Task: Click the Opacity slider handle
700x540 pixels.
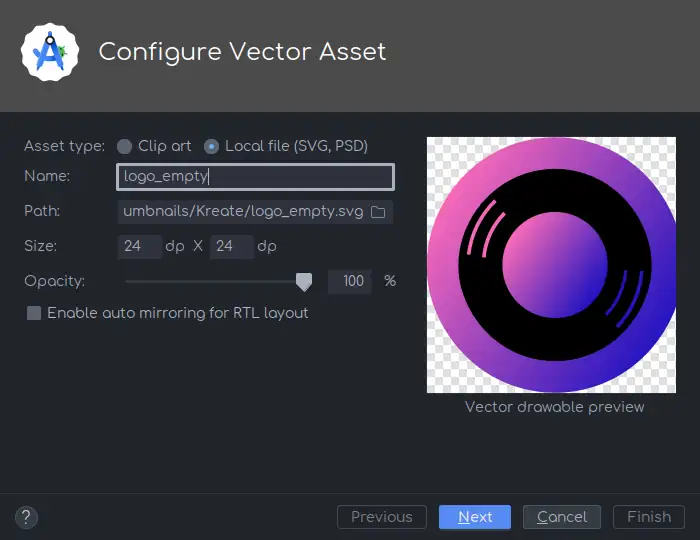Action: tap(304, 282)
